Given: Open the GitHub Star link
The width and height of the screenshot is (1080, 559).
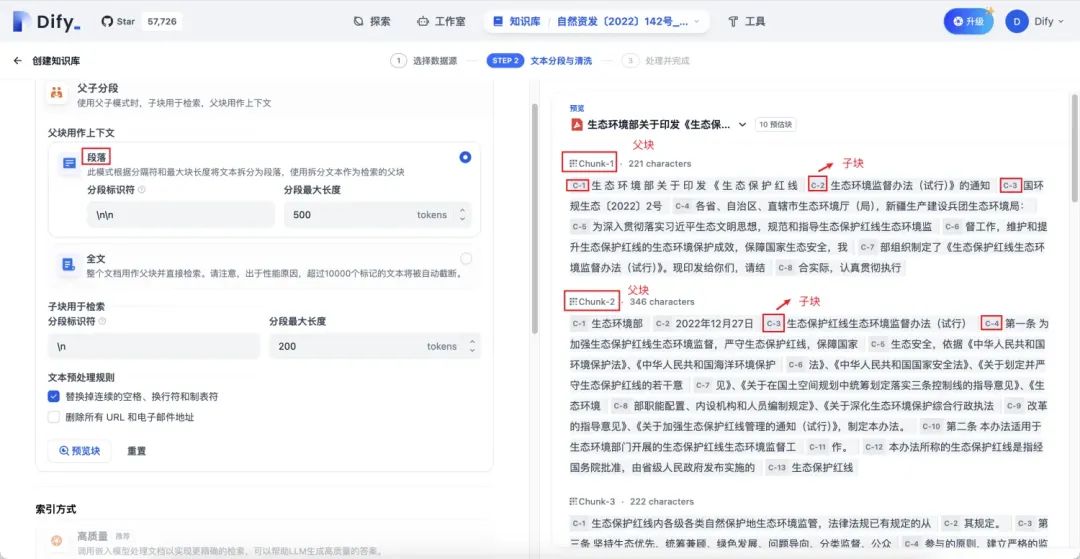Looking at the screenshot, I should tap(118, 21).
